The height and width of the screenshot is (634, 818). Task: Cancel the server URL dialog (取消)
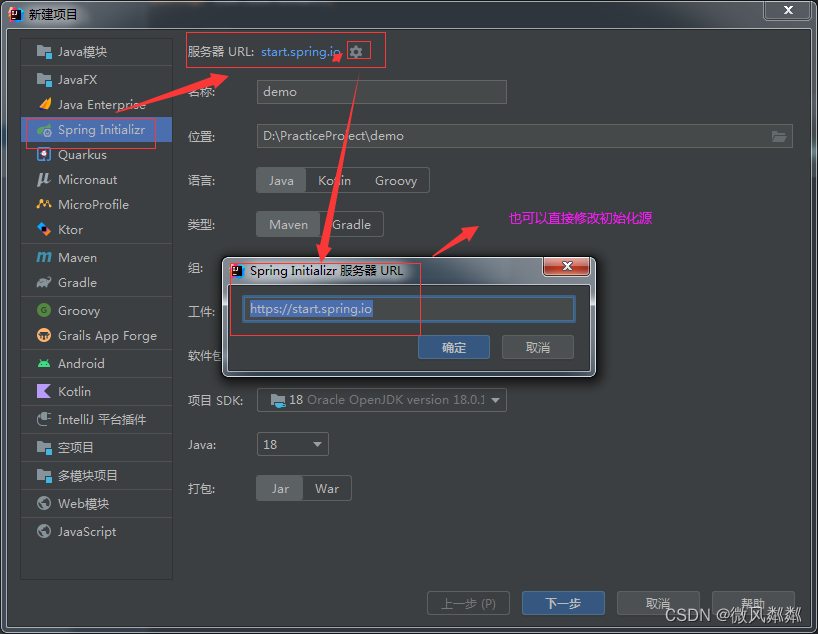point(538,348)
